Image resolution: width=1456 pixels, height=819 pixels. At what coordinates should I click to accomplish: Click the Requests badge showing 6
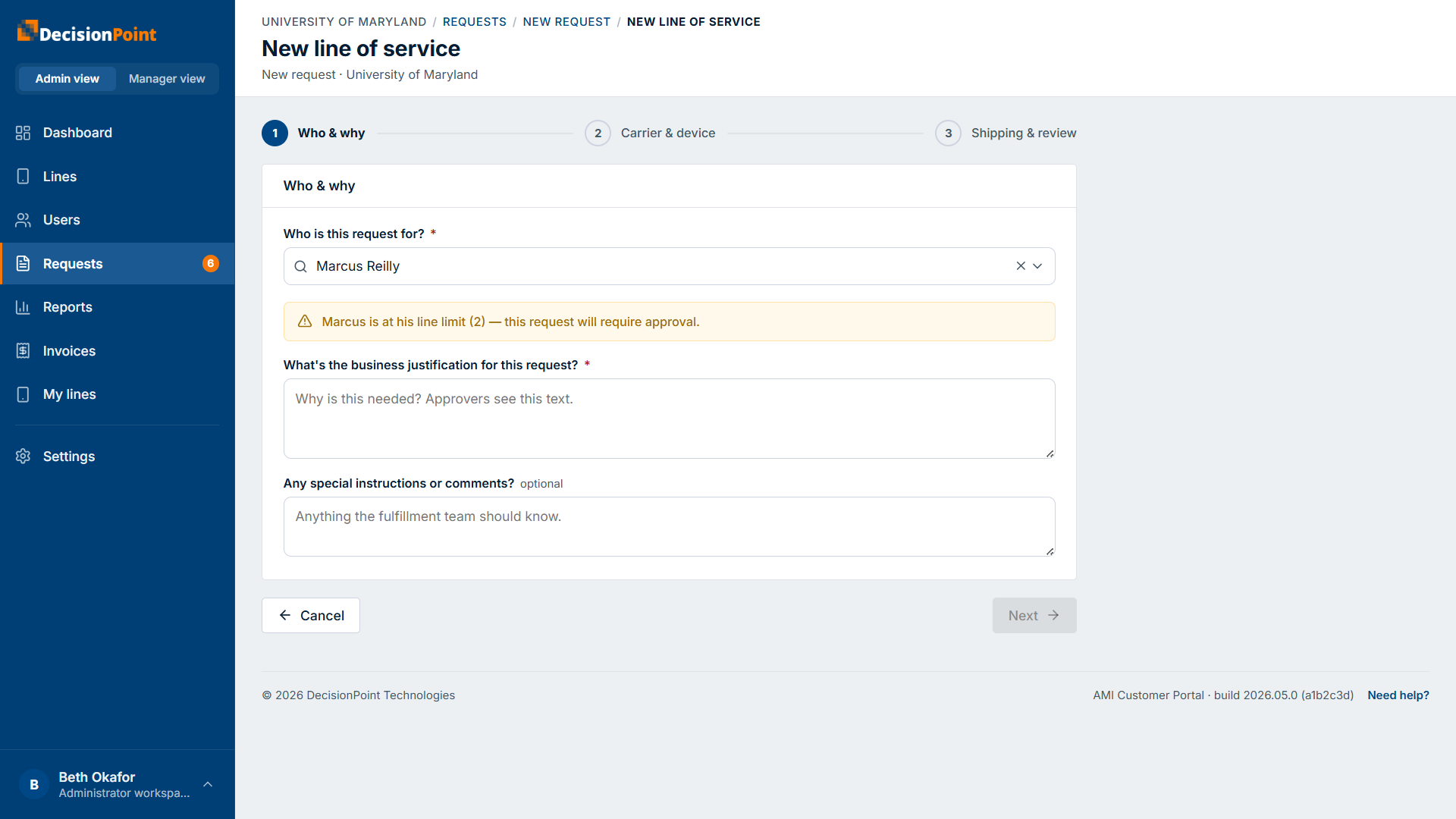211,263
